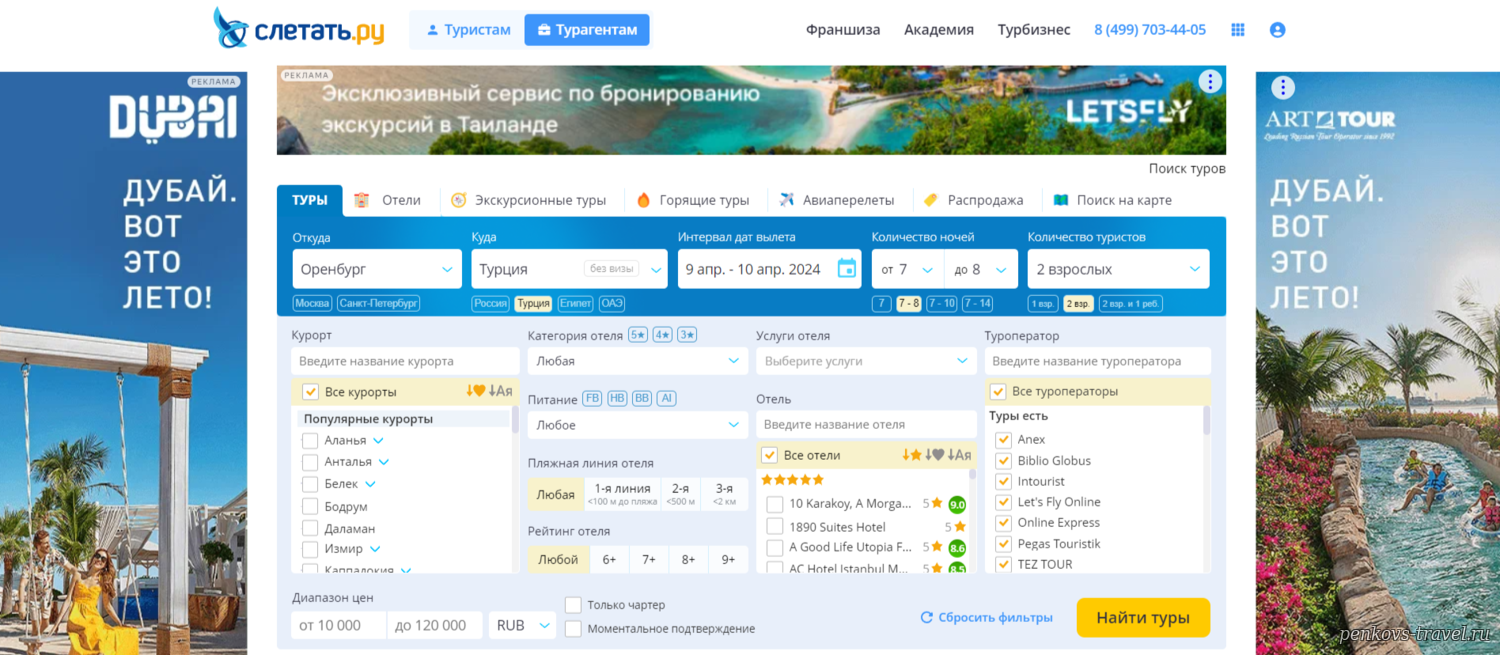Sort resorts by popularity heart icon
Screen dimensions: 1500x655
pyautogui.click(x=475, y=391)
